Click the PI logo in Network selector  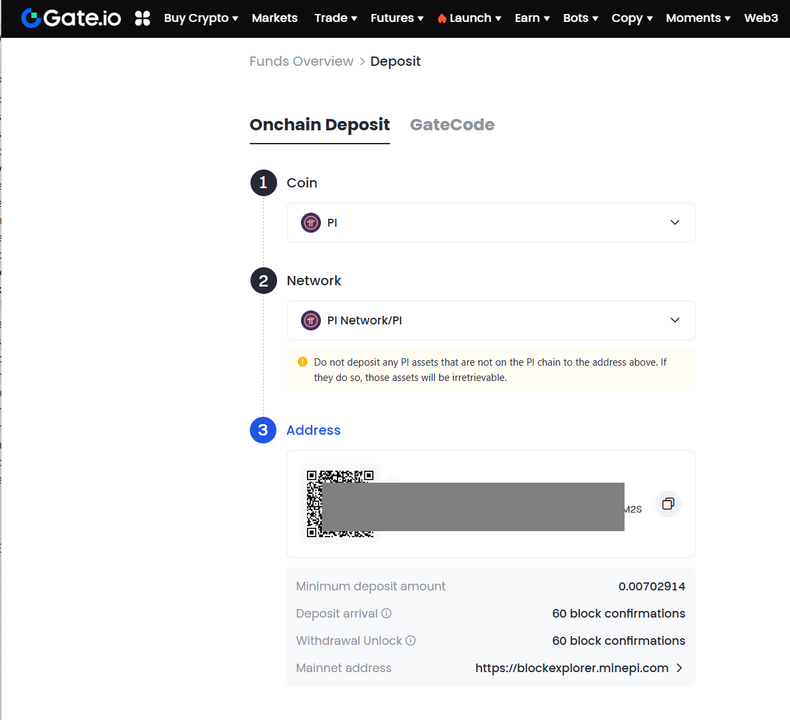click(x=311, y=320)
